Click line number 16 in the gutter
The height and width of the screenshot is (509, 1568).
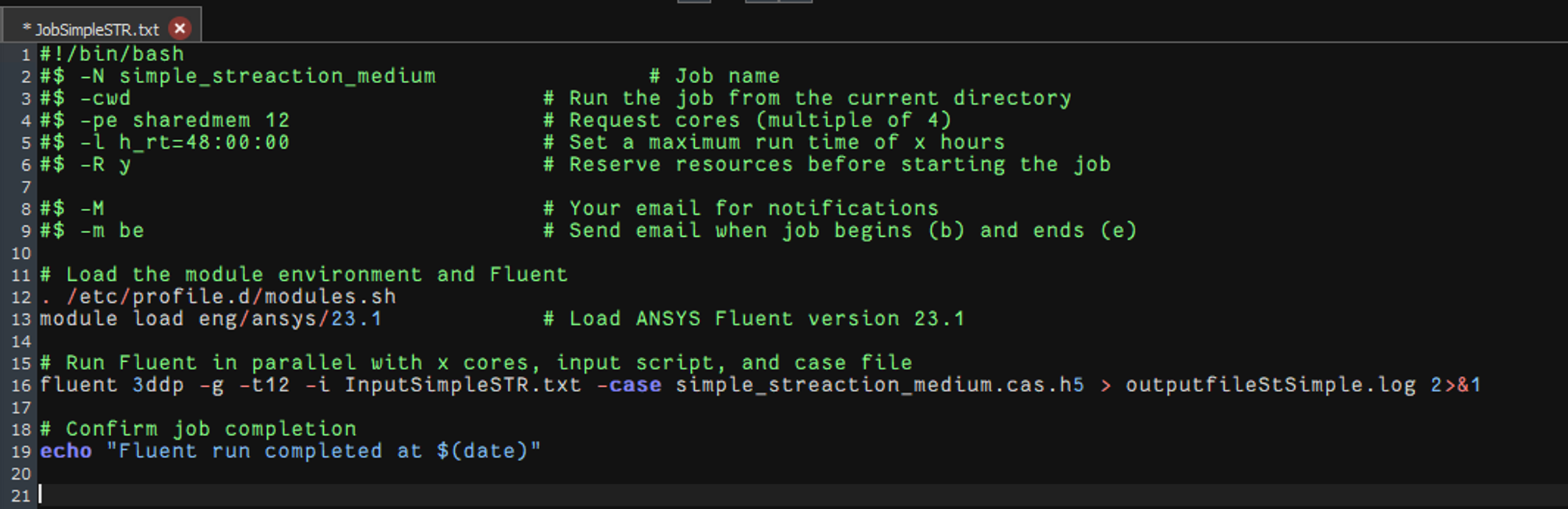pyautogui.click(x=21, y=385)
